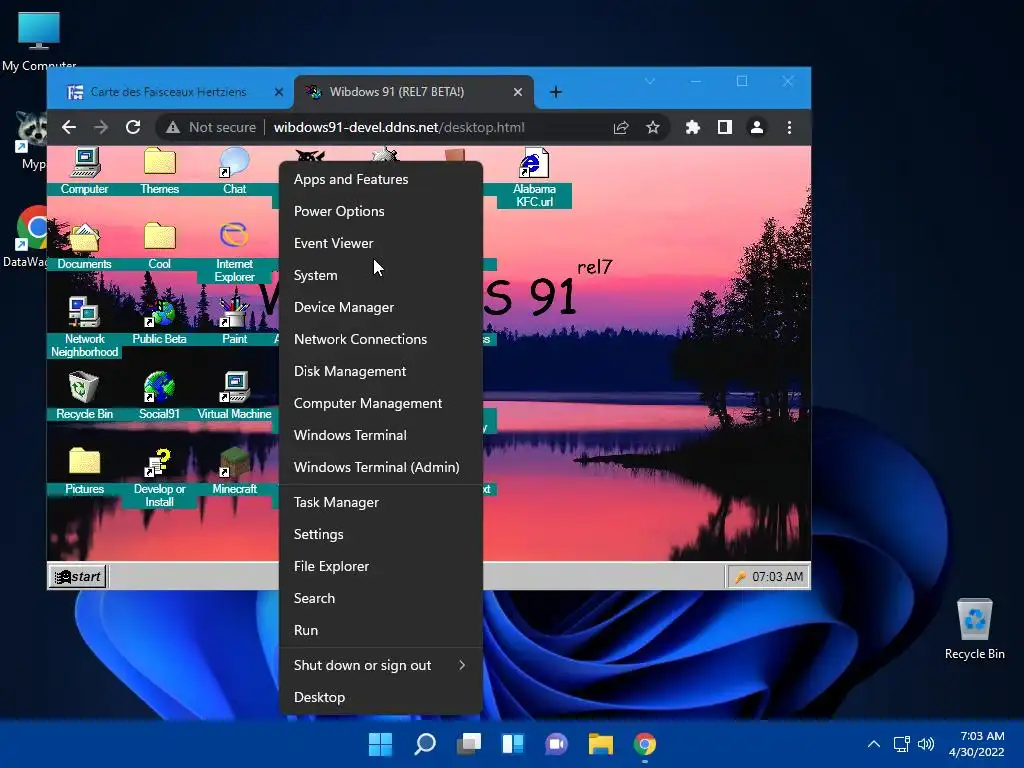Reload the Wibdows 91 page
This screenshot has height=768, width=1024.
coord(133,127)
